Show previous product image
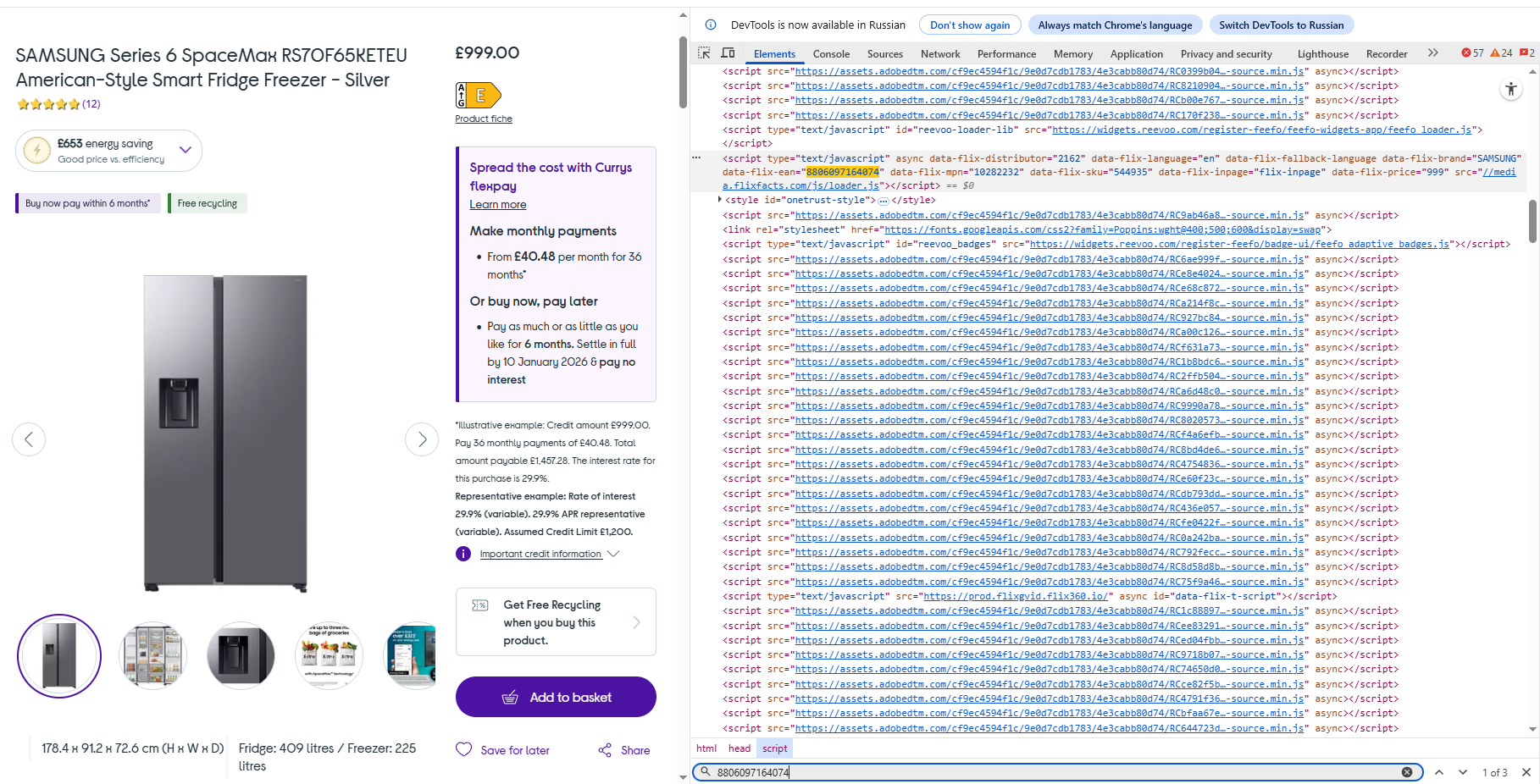The width and height of the screenshot is (1540, 784). point(29,439)
